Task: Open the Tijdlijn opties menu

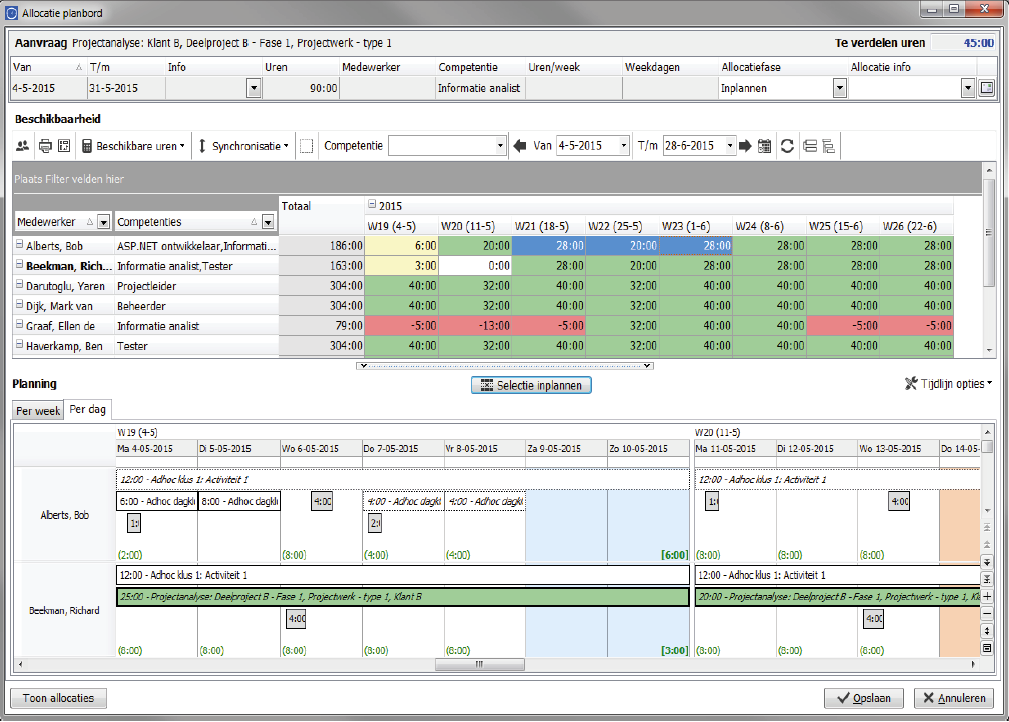Action: [x=949, y=384]
